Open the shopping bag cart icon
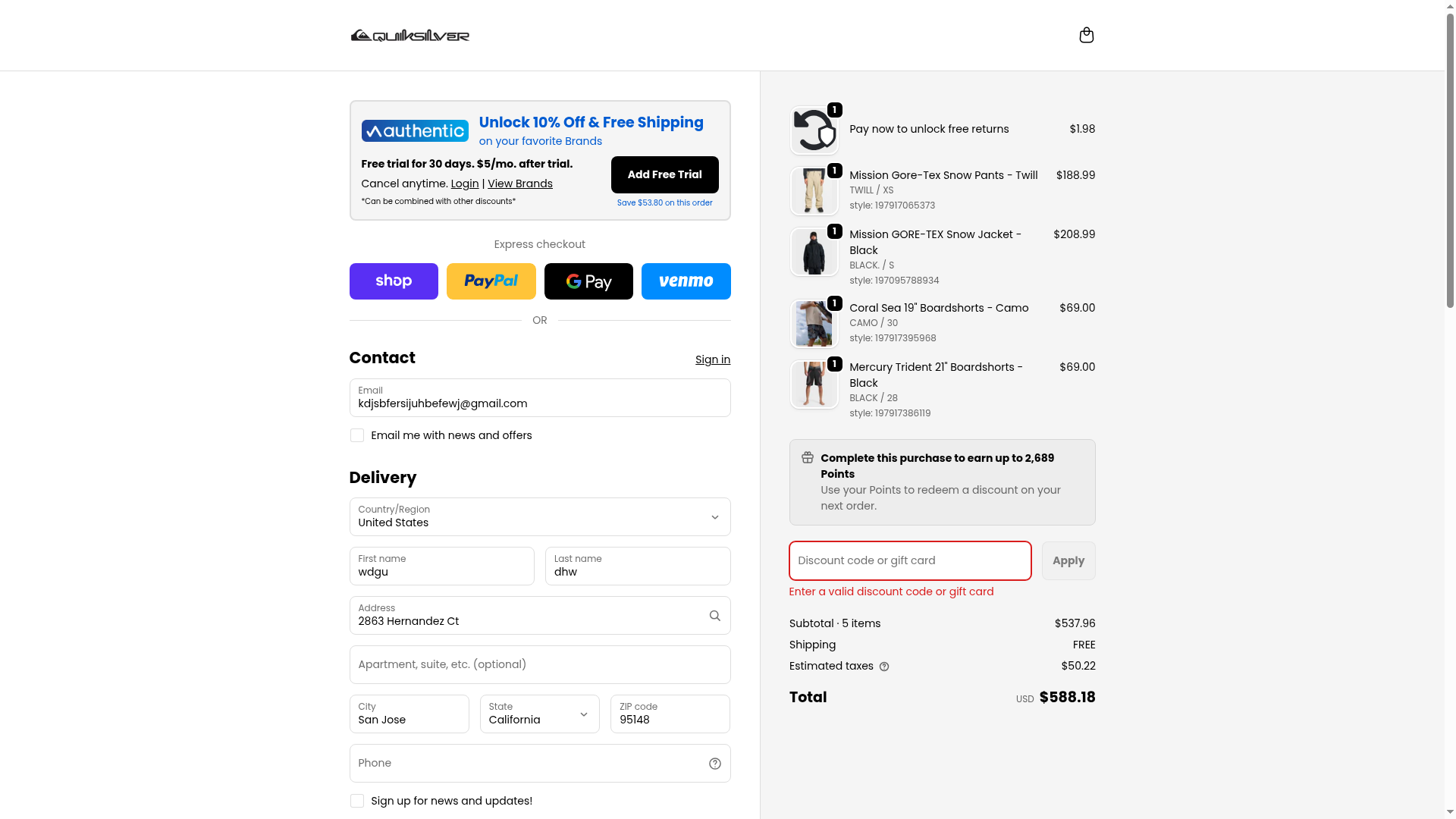The image size is (1456, 819). 1086,36
